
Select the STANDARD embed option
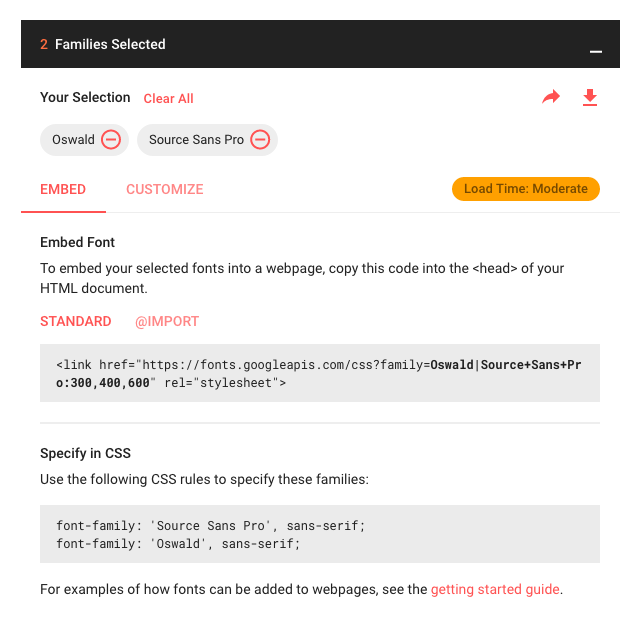[76, 321]
